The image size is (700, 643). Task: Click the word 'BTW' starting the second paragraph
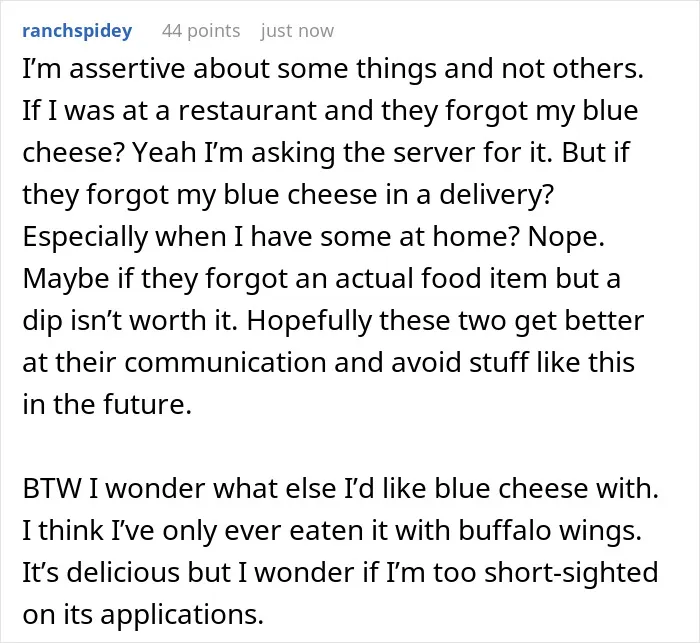point(52,488)
